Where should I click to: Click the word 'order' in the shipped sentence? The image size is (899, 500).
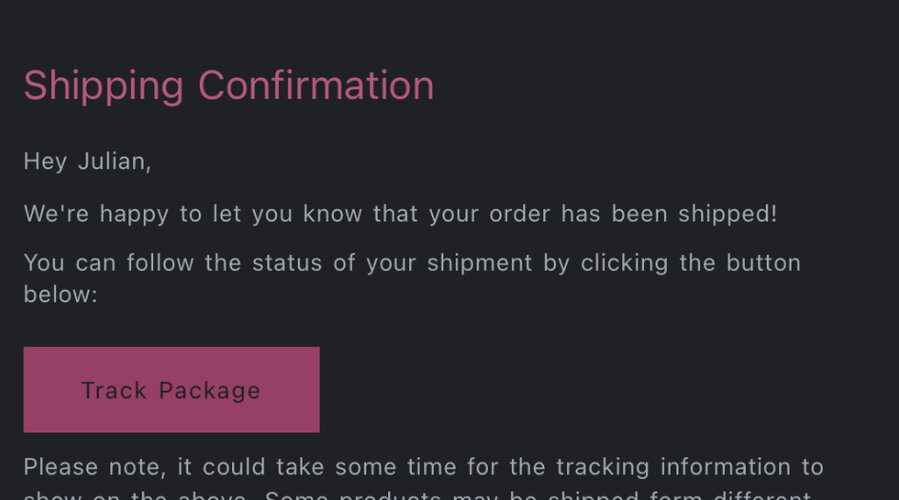(519, 214)
